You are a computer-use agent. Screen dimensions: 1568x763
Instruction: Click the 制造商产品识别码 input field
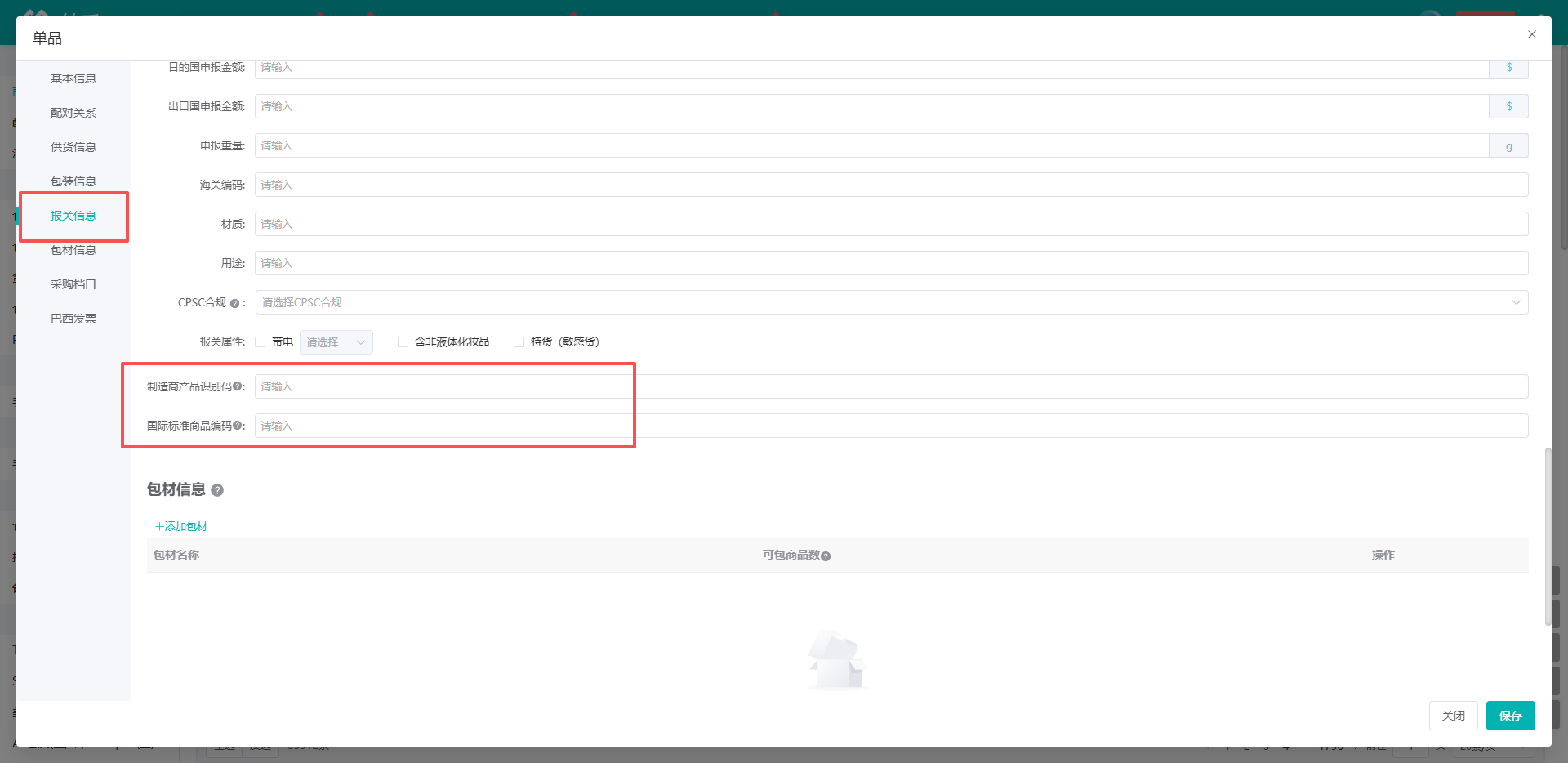point(892,386)
